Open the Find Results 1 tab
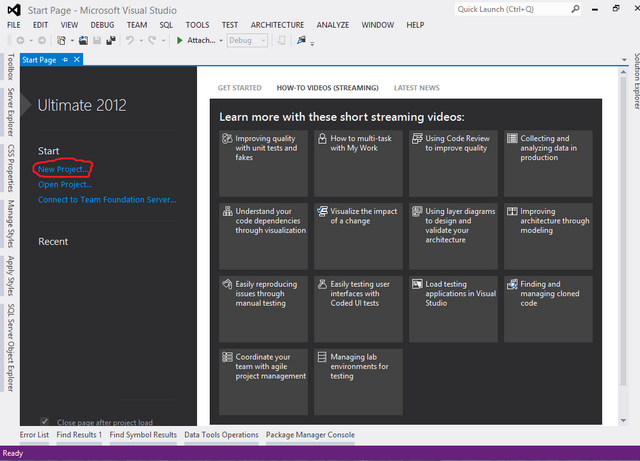Screen dimensions: 640x461 79,435
